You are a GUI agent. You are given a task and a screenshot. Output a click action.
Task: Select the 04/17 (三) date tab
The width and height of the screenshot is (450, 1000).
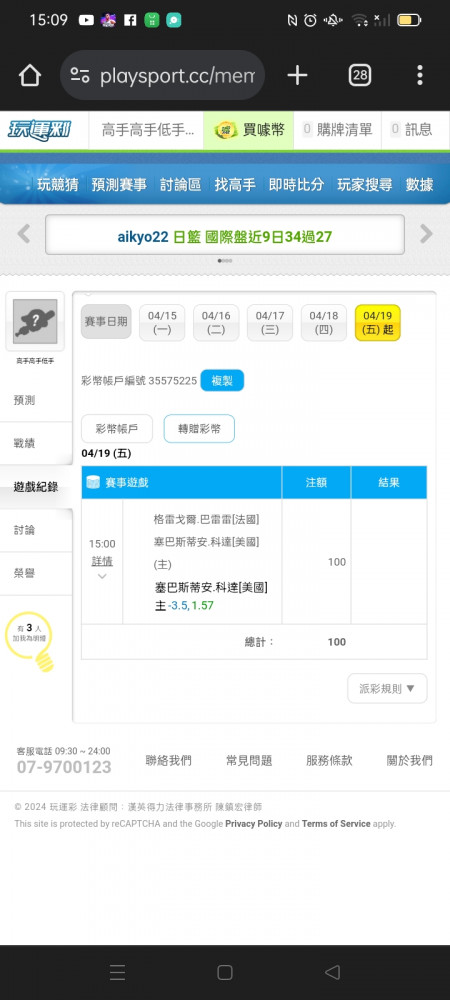coord(270,323)
